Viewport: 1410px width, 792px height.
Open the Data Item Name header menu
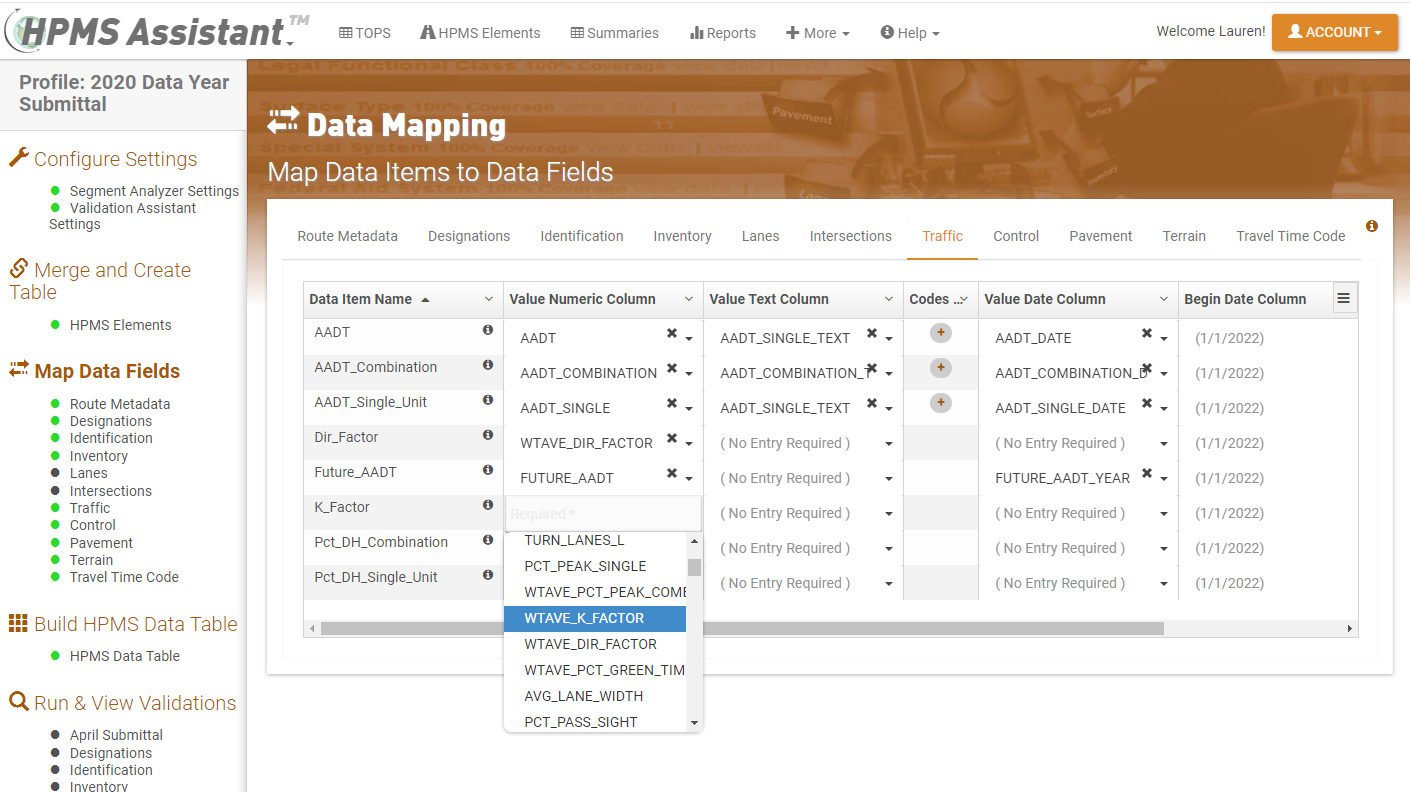pyautogui.click(x=489, y=299)
